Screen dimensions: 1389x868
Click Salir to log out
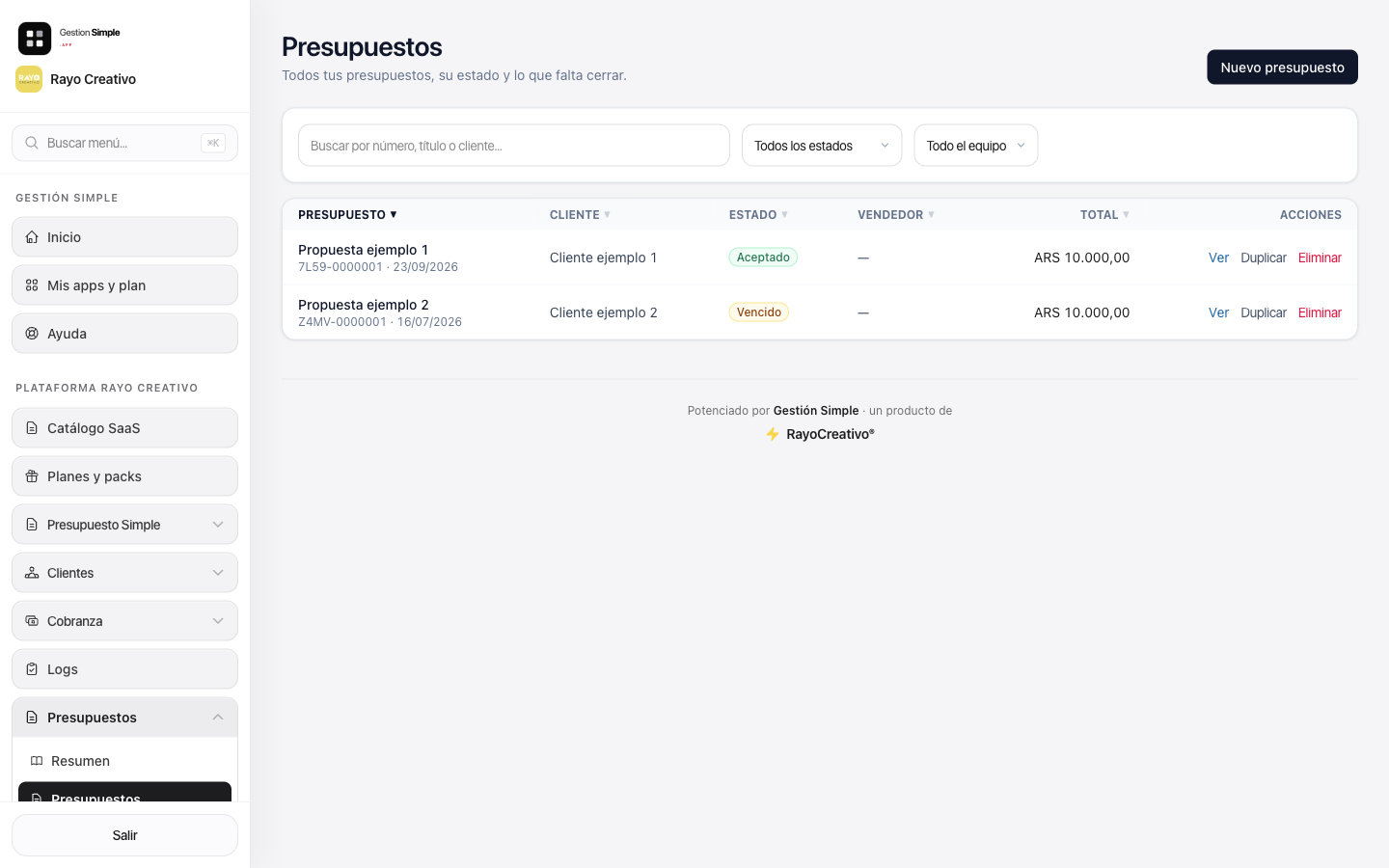coord(124,835)
